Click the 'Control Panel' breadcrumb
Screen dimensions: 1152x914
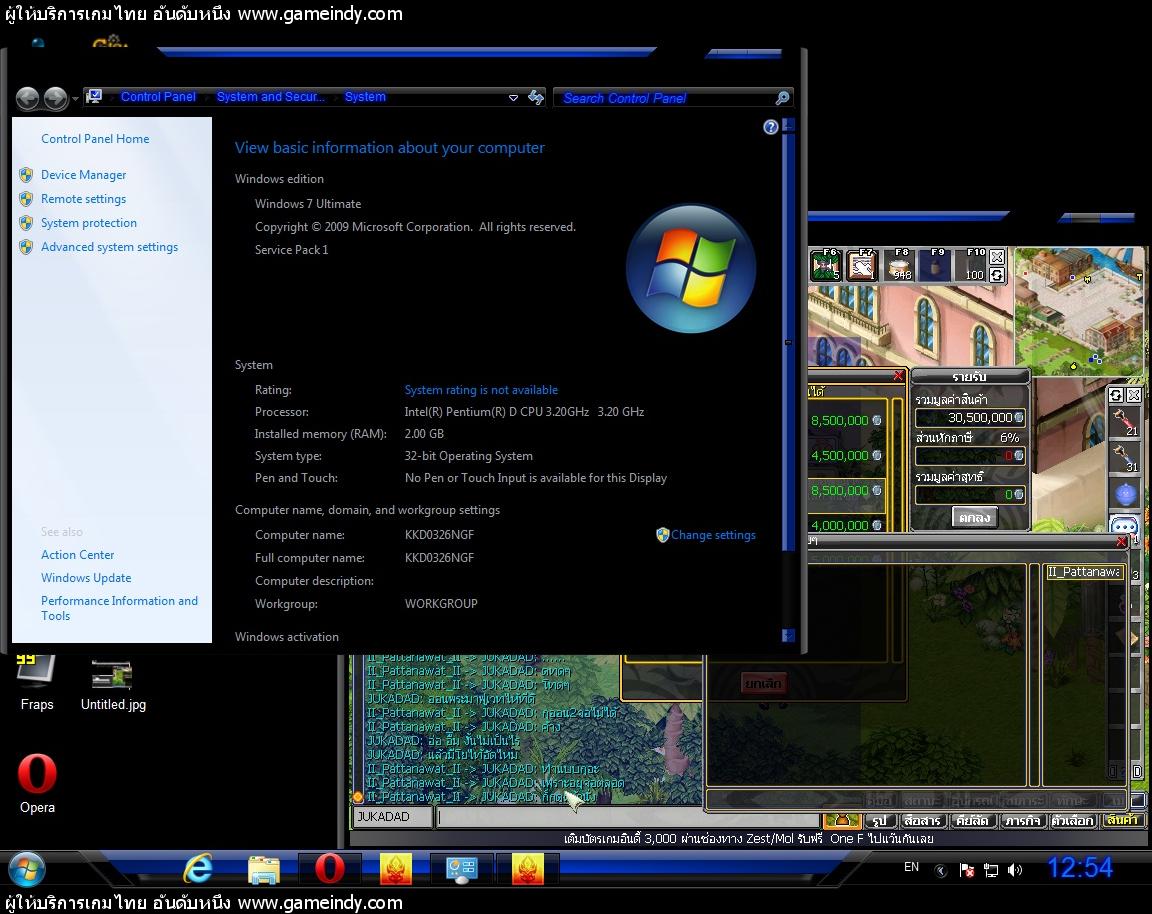(x=158, y=96)
